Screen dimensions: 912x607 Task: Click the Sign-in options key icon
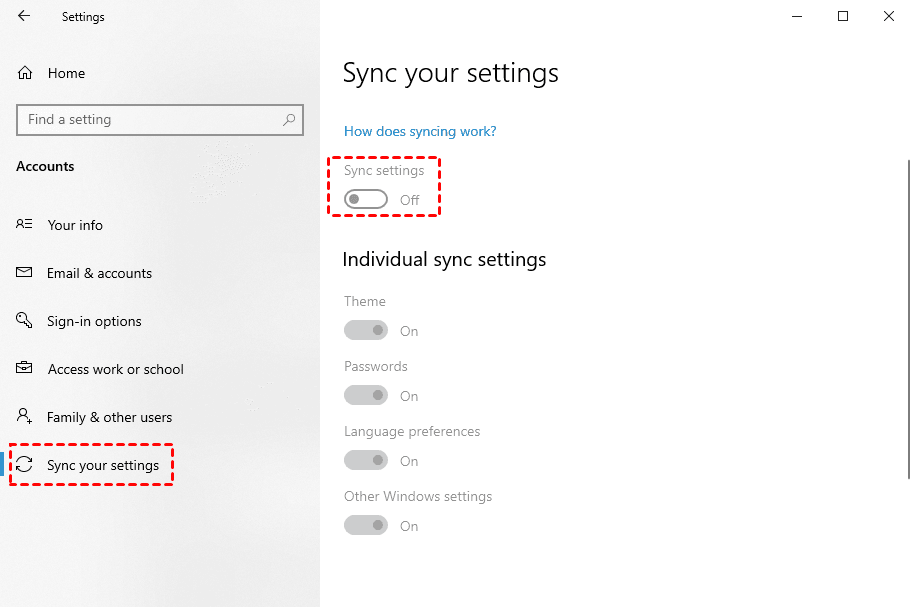coord(25,321)
